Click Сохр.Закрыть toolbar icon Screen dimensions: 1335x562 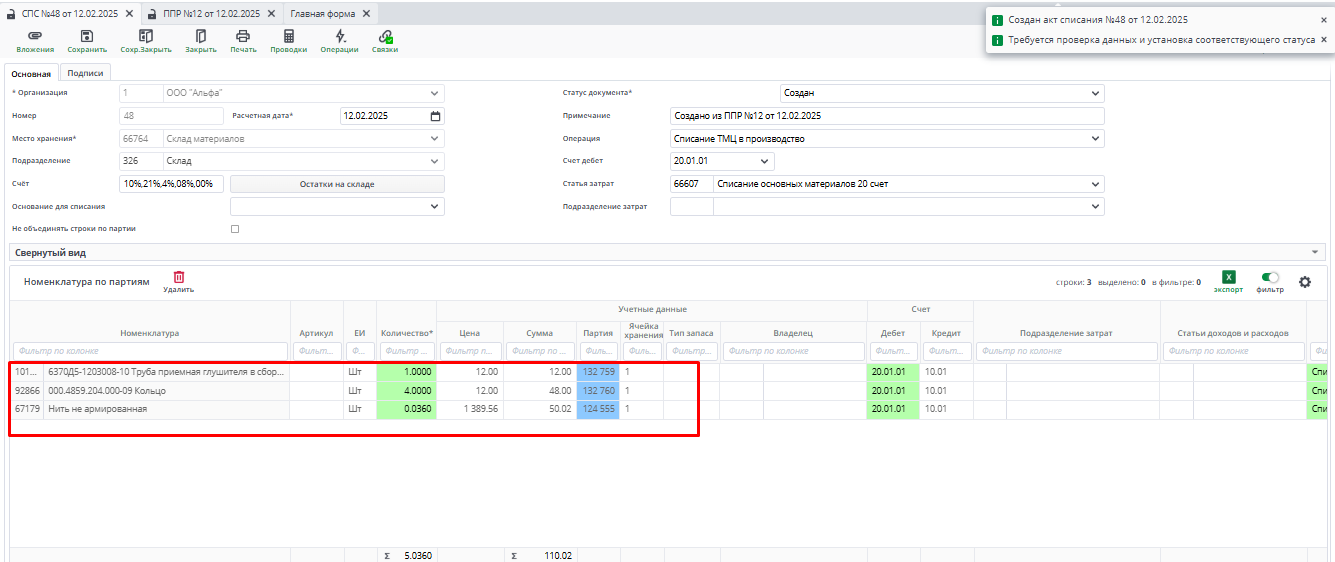pyautogui.click(x=145, y=36)
